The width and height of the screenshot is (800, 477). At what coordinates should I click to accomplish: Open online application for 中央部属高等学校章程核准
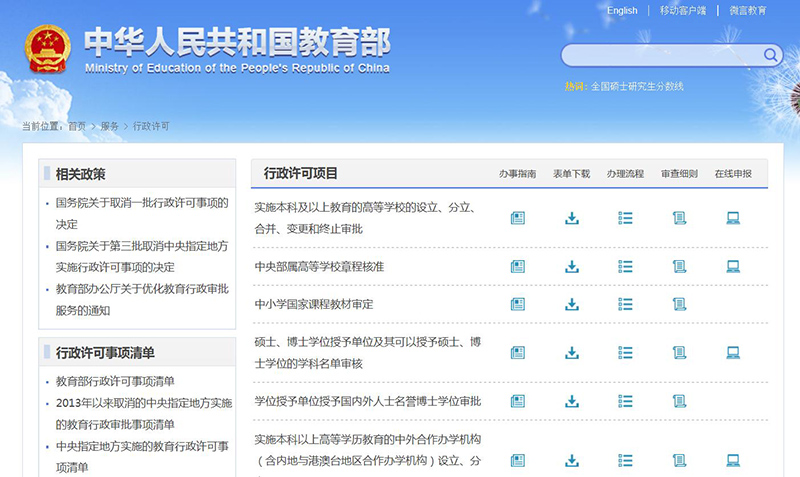point(733,266)
